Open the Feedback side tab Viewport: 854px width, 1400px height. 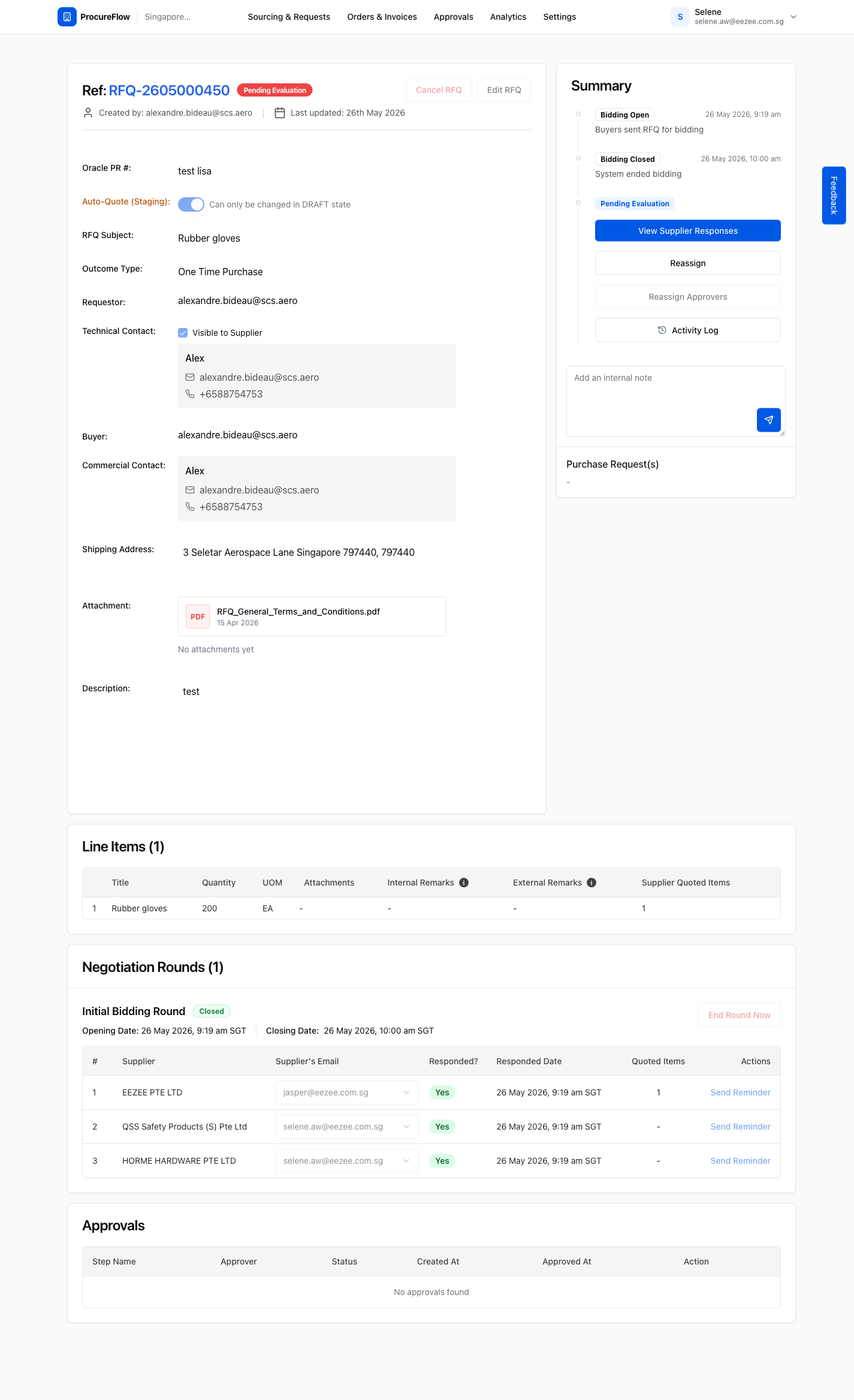point(834,195)
